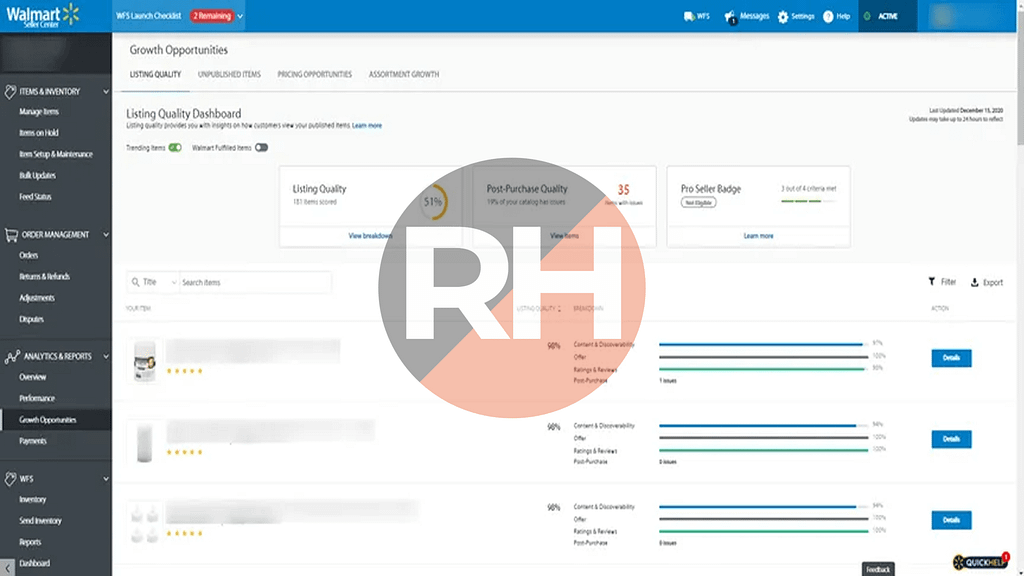The image size is (1024, 576).
Task: Click the Order Management cart icon
Action: click(11, 234)
